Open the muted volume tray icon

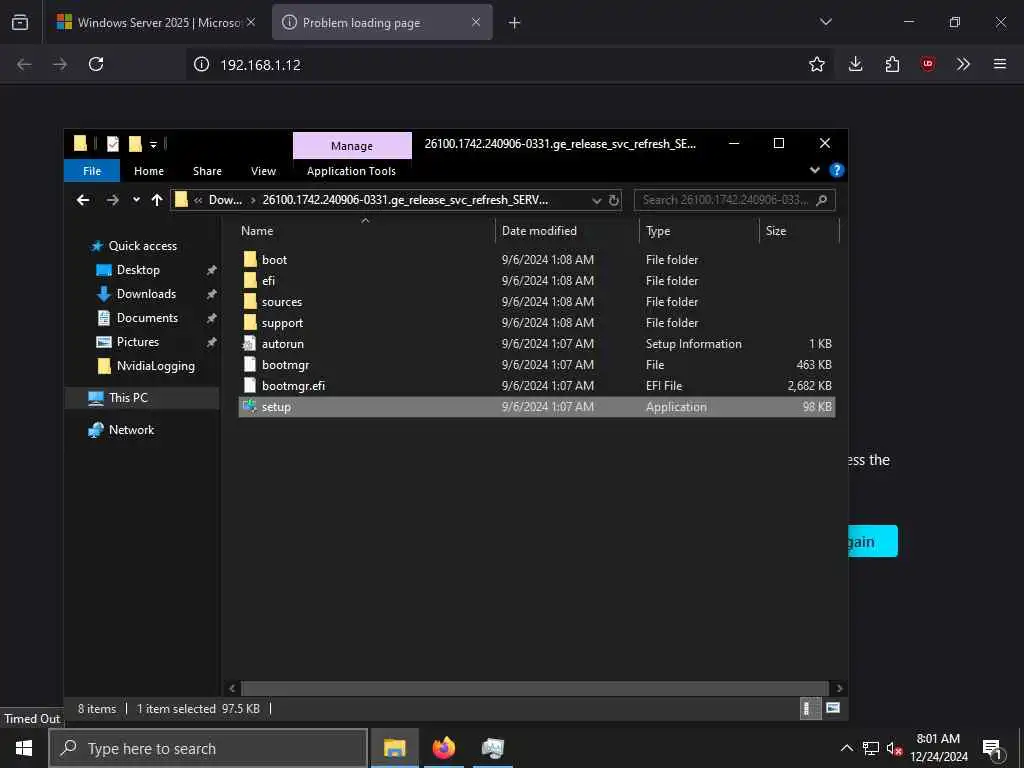coord(894,748)
